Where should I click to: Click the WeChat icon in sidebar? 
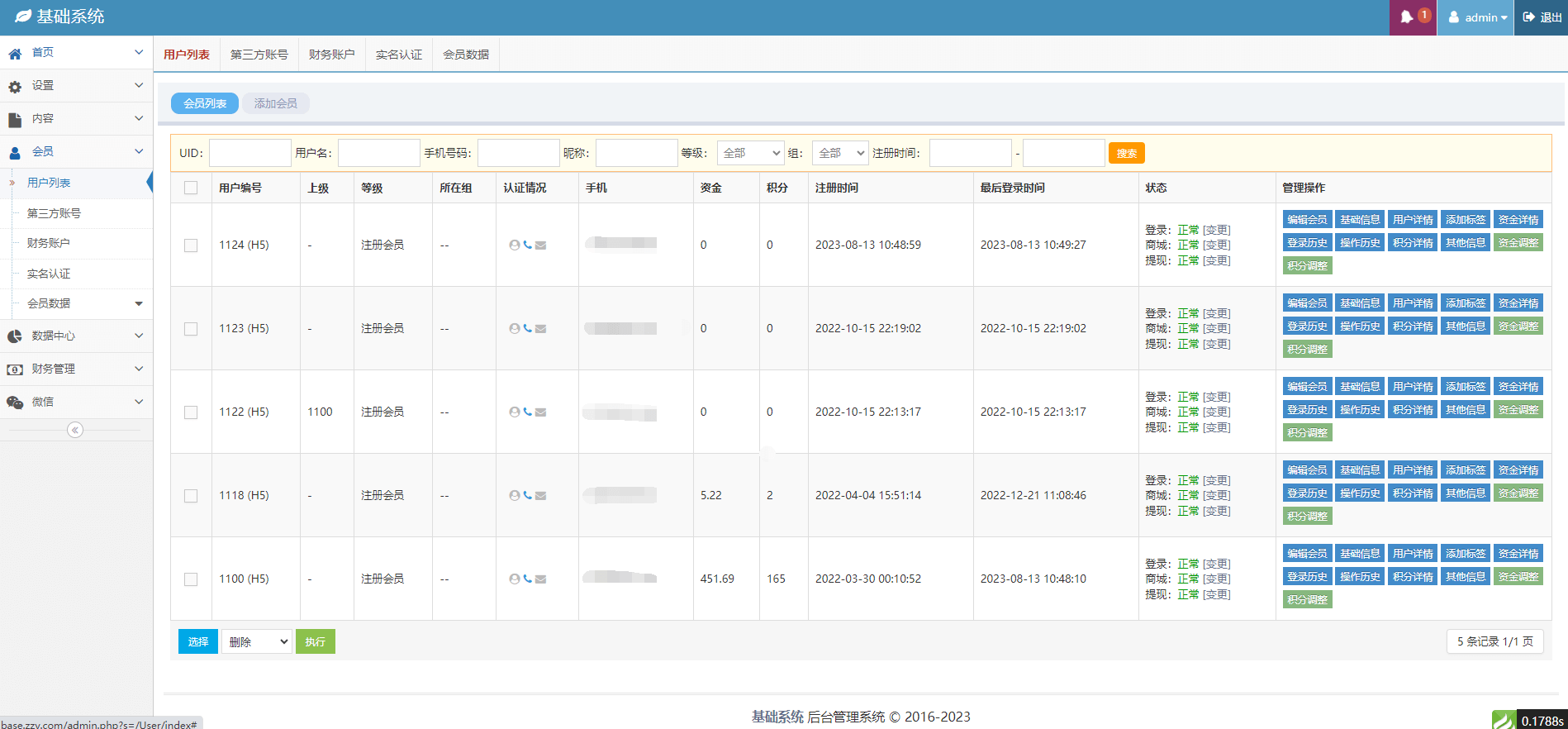pyautogui.click(x=15, y=403)
